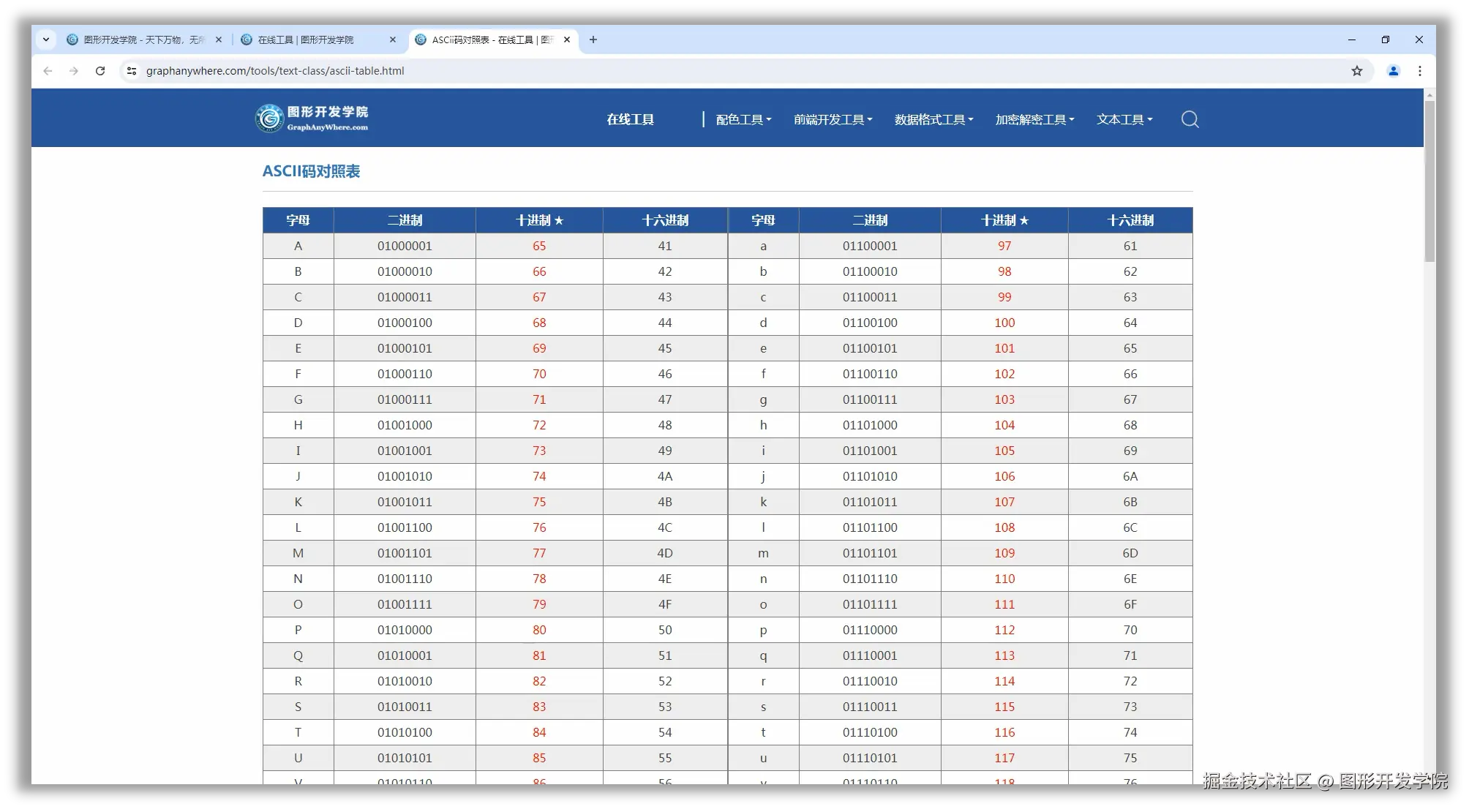
Task: Click the search magnifier icon in header
Action: (1190, 119)
